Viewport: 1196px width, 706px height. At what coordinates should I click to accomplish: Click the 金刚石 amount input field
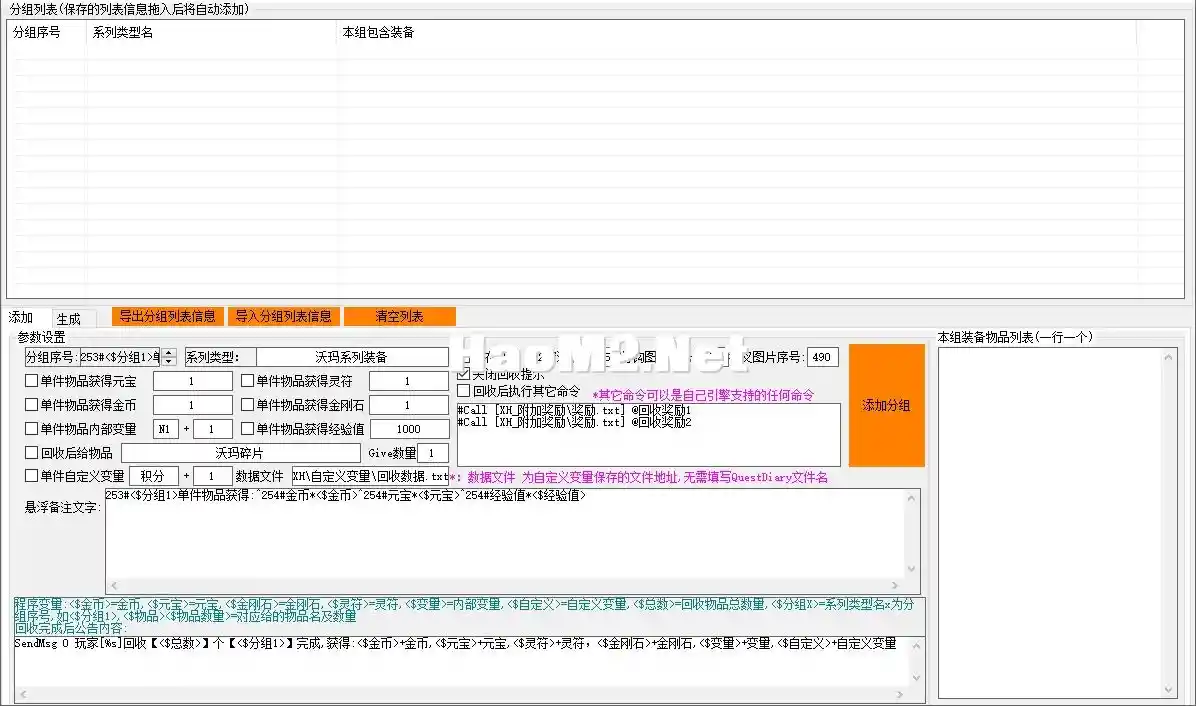(x=408, y=405)
